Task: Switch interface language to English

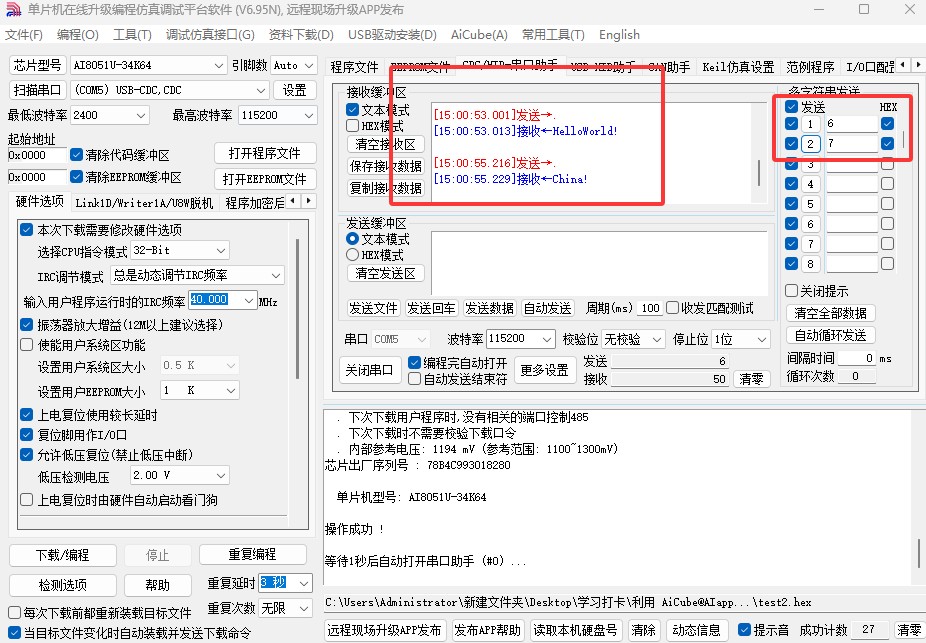Action: (619, 35)
